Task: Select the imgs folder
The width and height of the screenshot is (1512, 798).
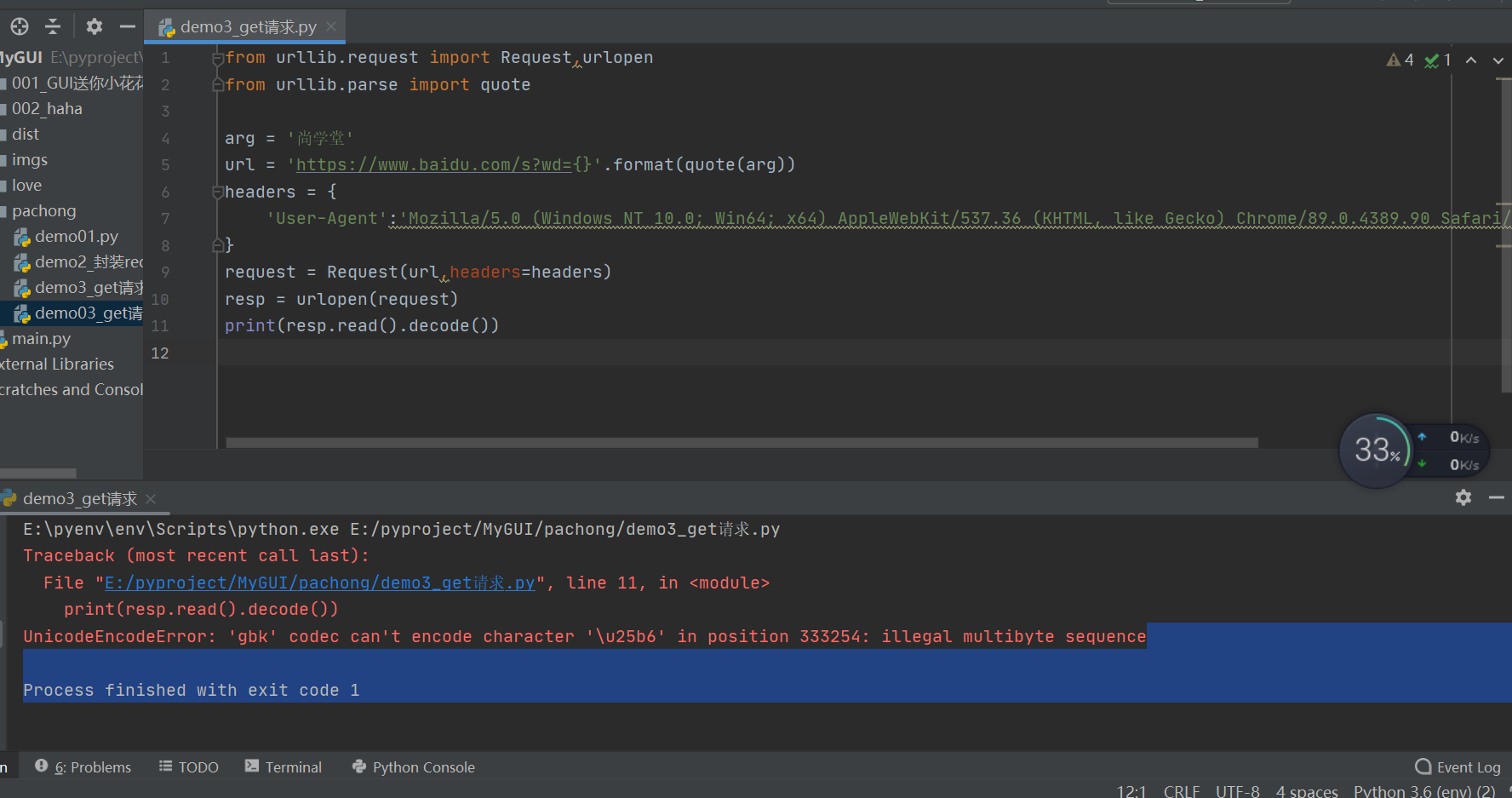Action: pos(30,159)
